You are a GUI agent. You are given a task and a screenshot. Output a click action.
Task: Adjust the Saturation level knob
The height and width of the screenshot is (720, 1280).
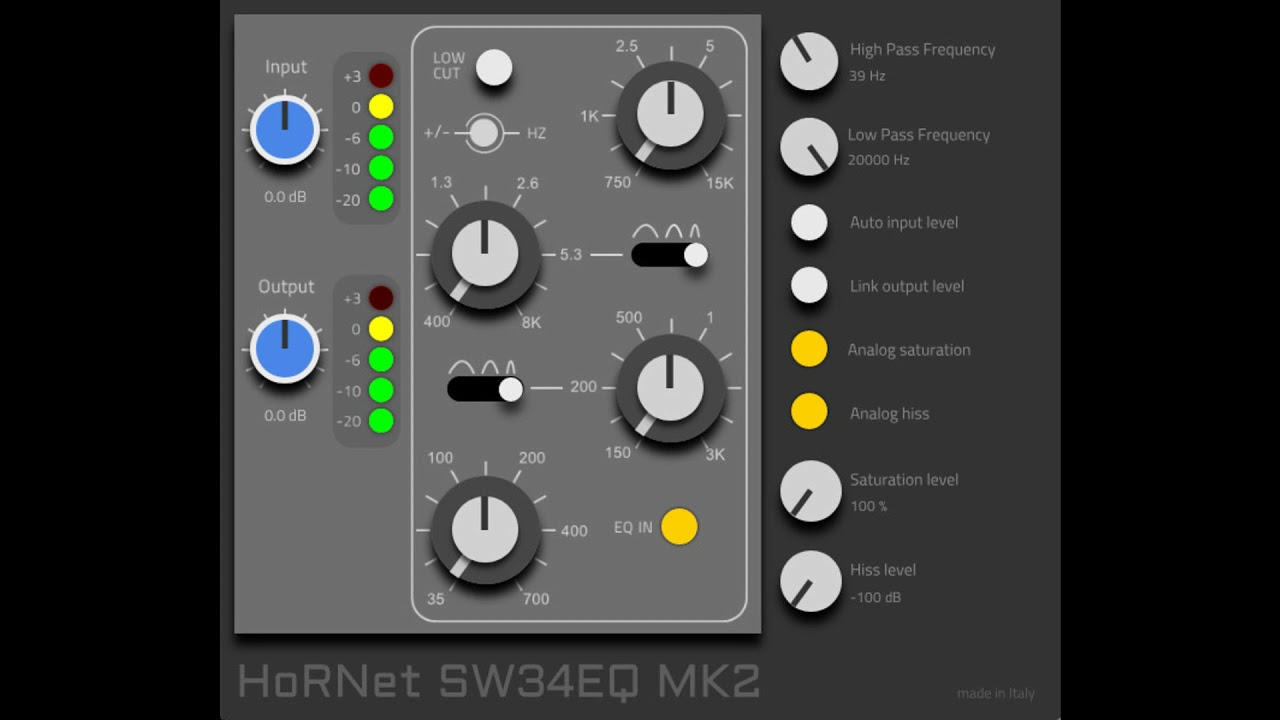click(x=809, y=491)
